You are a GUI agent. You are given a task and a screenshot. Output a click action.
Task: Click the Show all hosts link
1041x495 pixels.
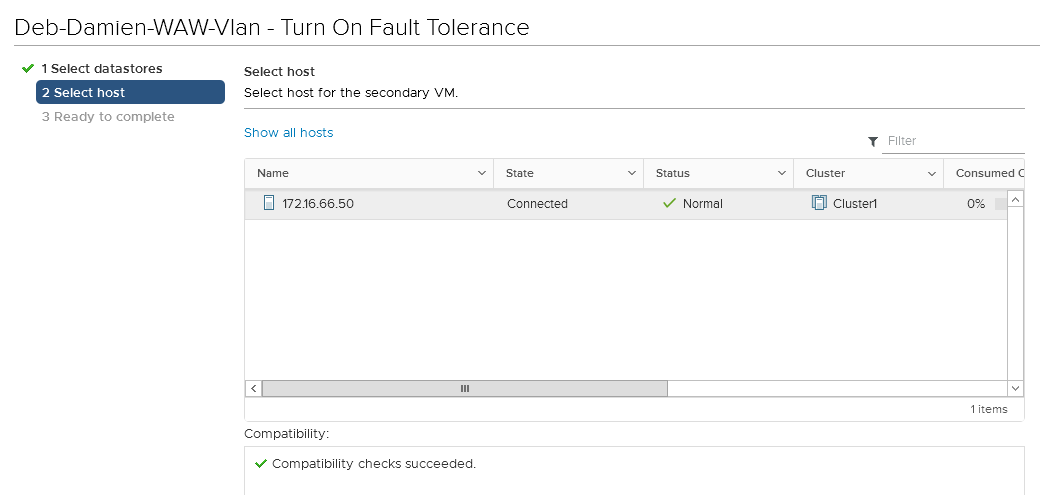pos(288,132)
